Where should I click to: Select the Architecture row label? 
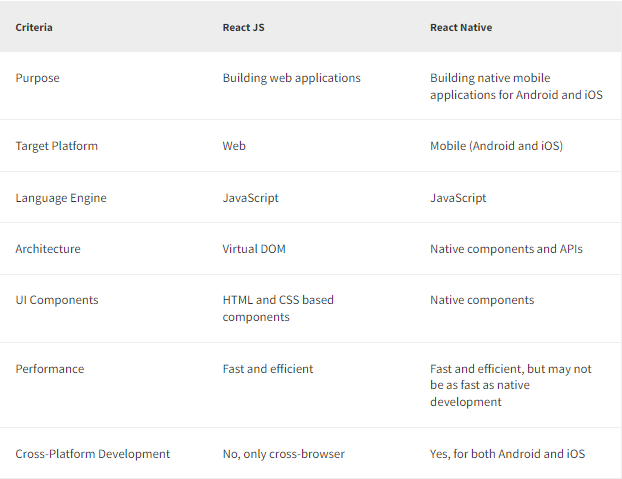coord(48,249)
